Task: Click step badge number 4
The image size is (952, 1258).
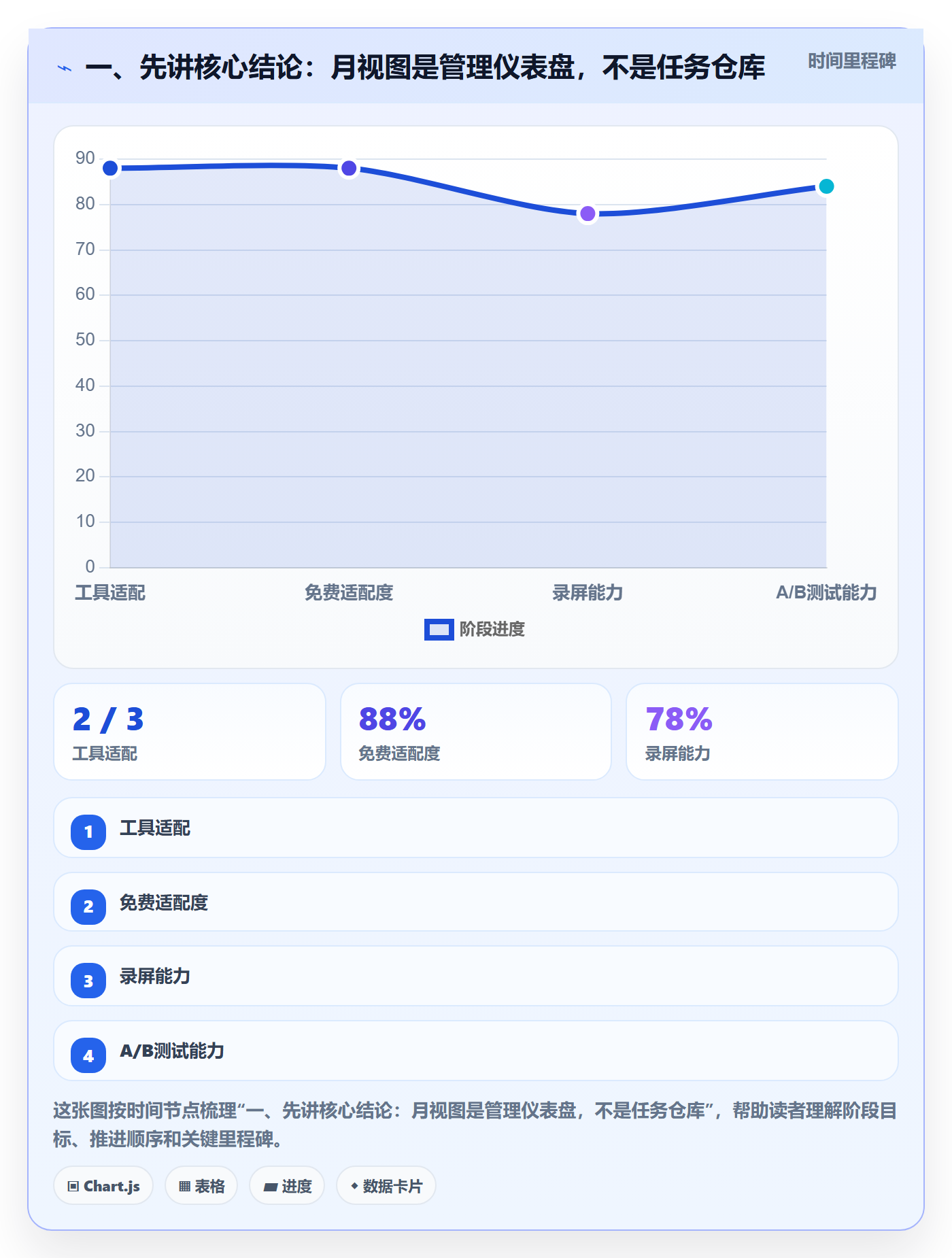Action: point(88,1055)
